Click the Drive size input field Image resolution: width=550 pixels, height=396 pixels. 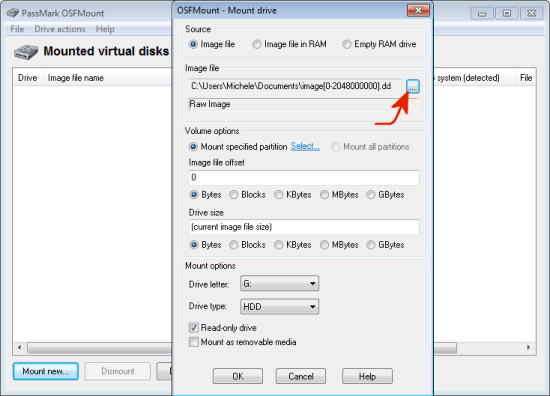(x=304, y=227)
